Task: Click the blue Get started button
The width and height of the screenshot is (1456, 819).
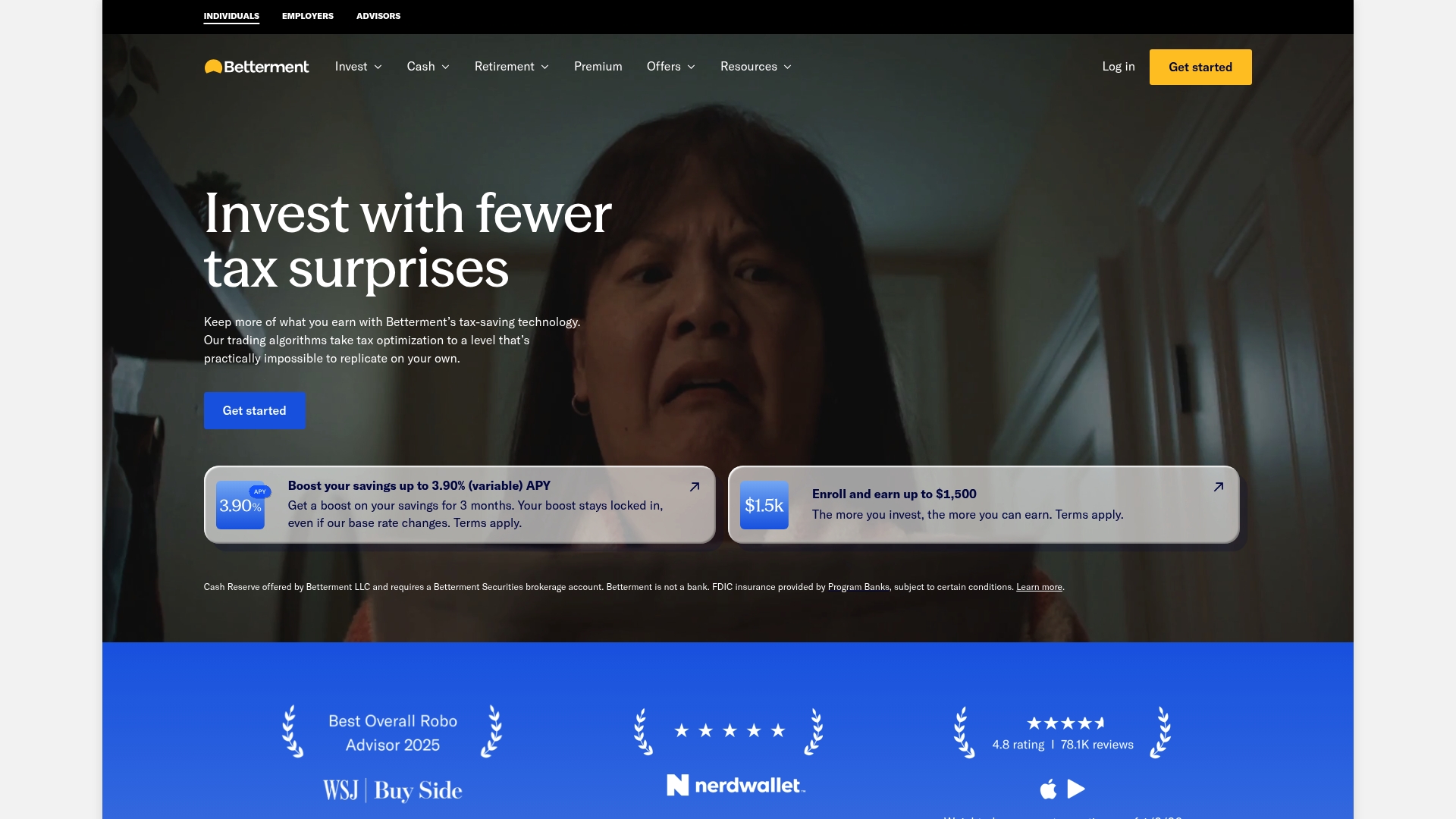Action: (254, 410)
